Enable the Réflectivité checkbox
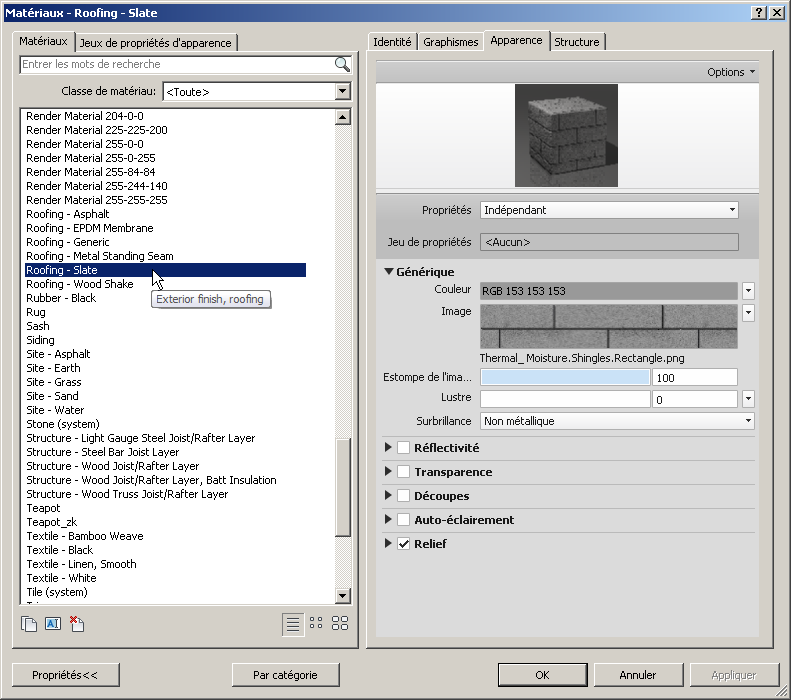Viewport: 791px width, 700px height. pyautogui.click(x=404, y=448)
